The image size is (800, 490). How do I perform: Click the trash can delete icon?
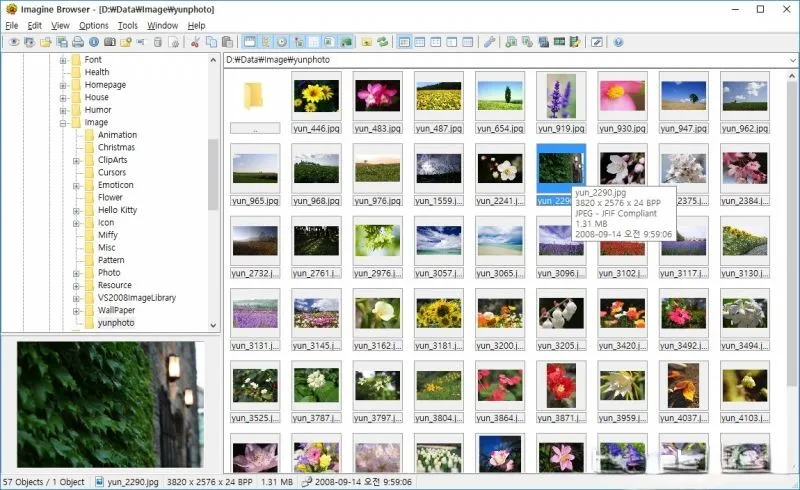point(158,42)
